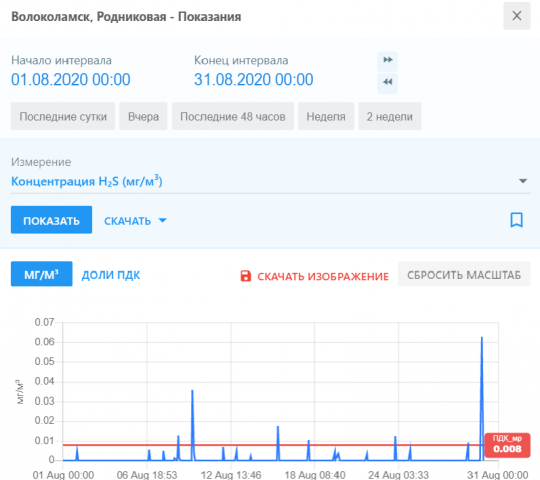Edit the end date 31.08.2020 00:00
This screenshot has height=480, width=540.
253,80
